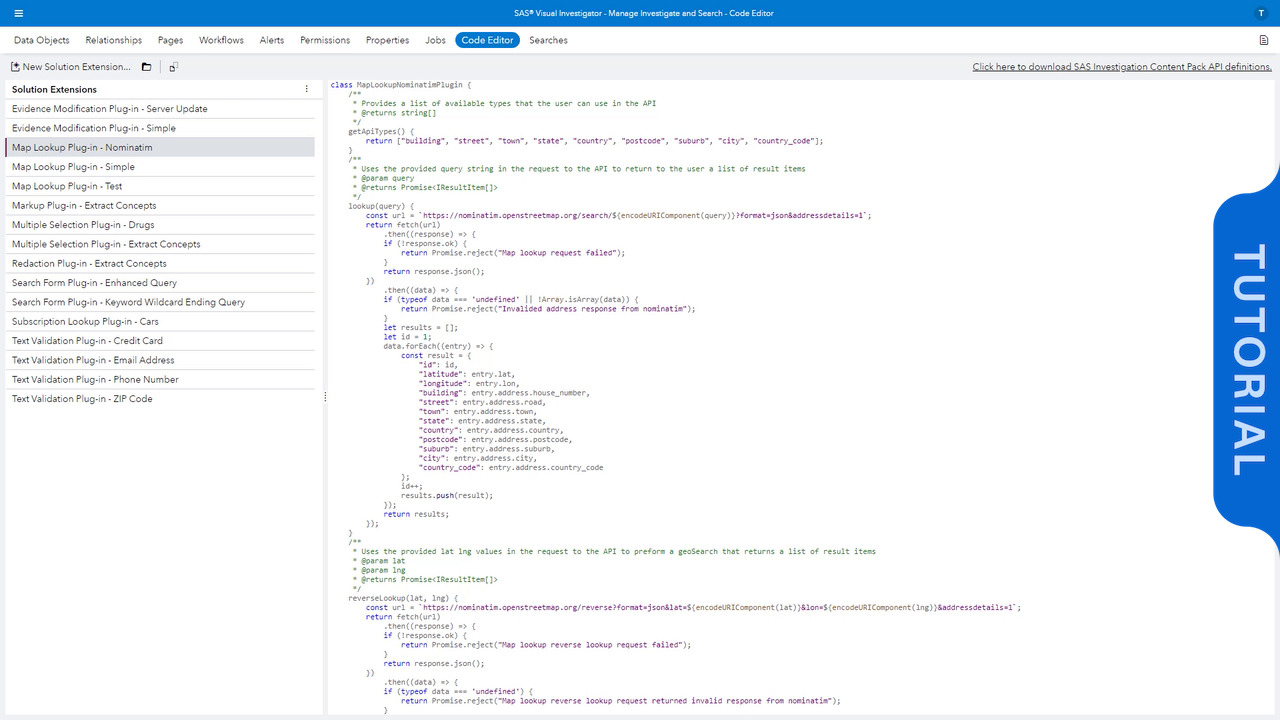Click class MapLookupNominatimPlugin code line
This screenshot has height=720, width=1280.
[400, 85]
